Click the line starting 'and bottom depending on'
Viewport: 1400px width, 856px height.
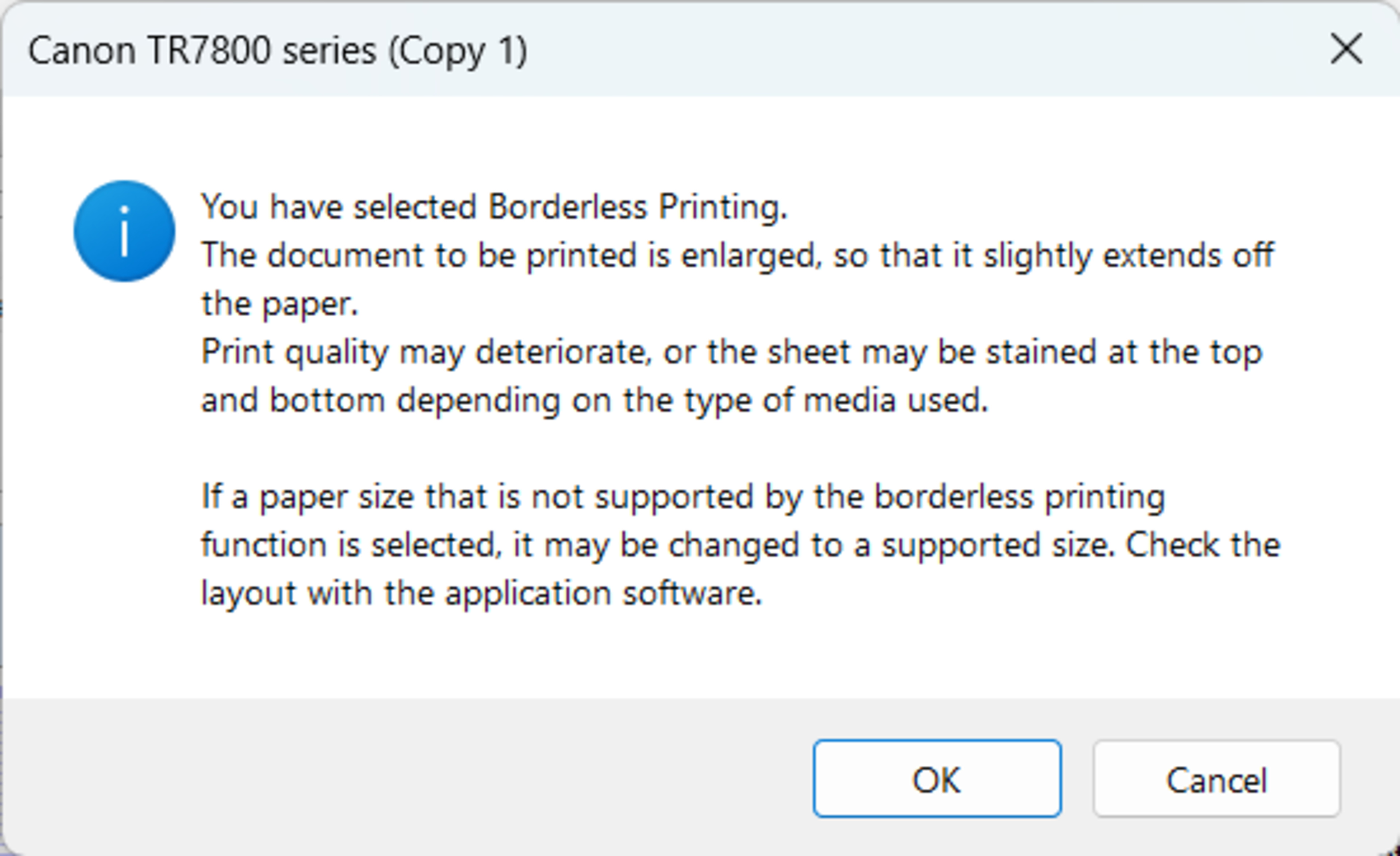pyautogui.click(x=594, y=400)
